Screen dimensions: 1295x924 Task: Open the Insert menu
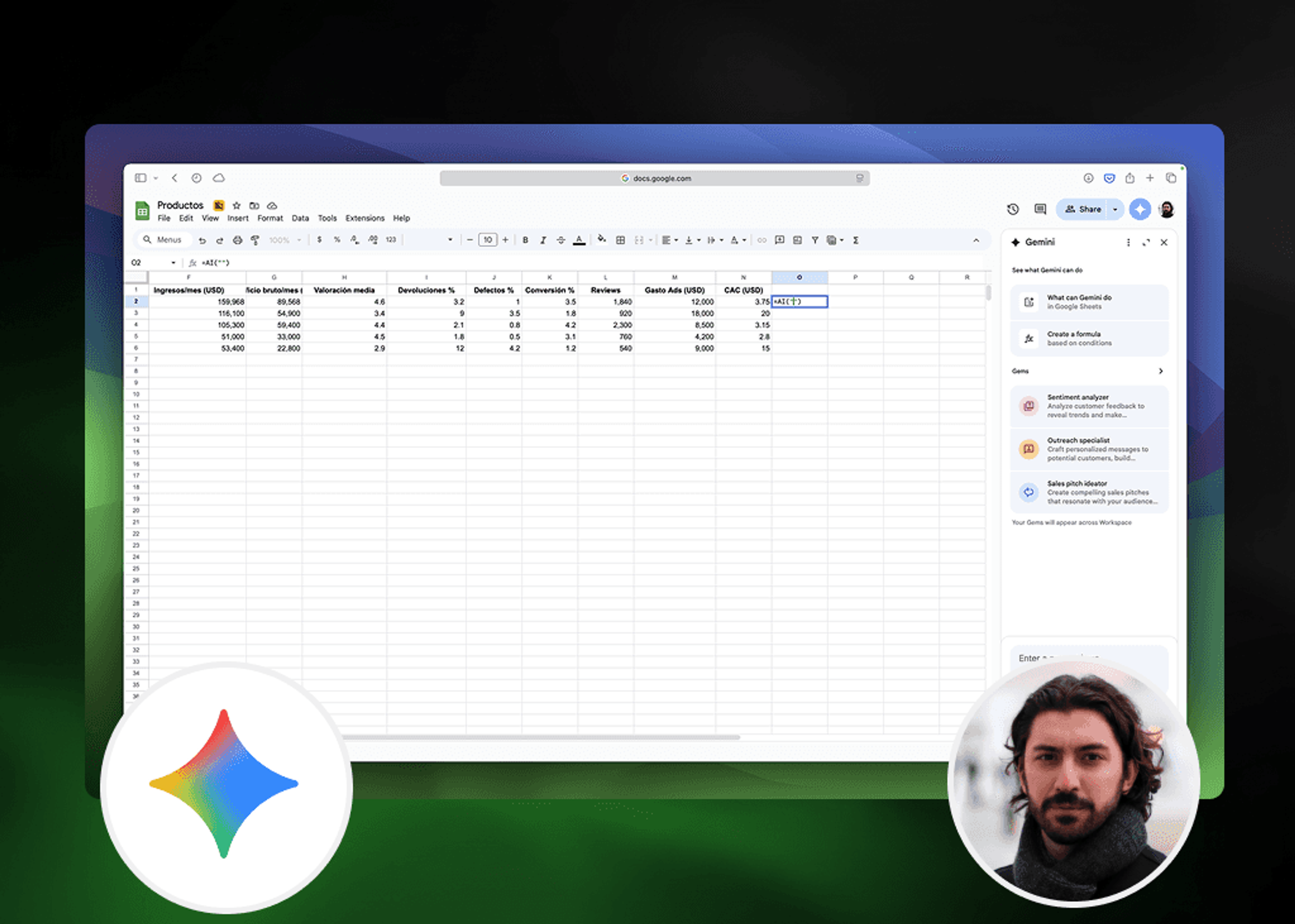pos(238,218)
